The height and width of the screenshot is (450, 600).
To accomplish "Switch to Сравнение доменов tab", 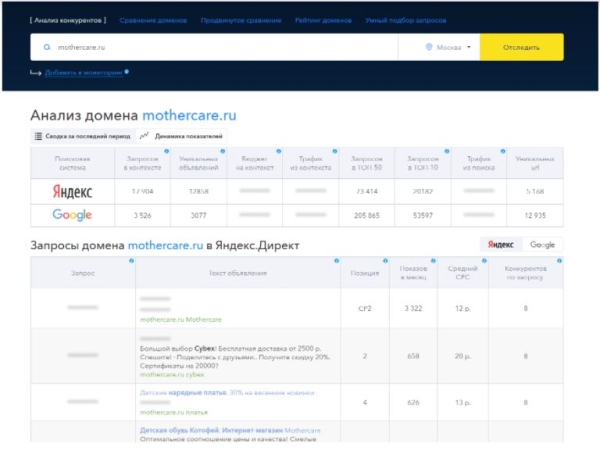I will (153, 20).
